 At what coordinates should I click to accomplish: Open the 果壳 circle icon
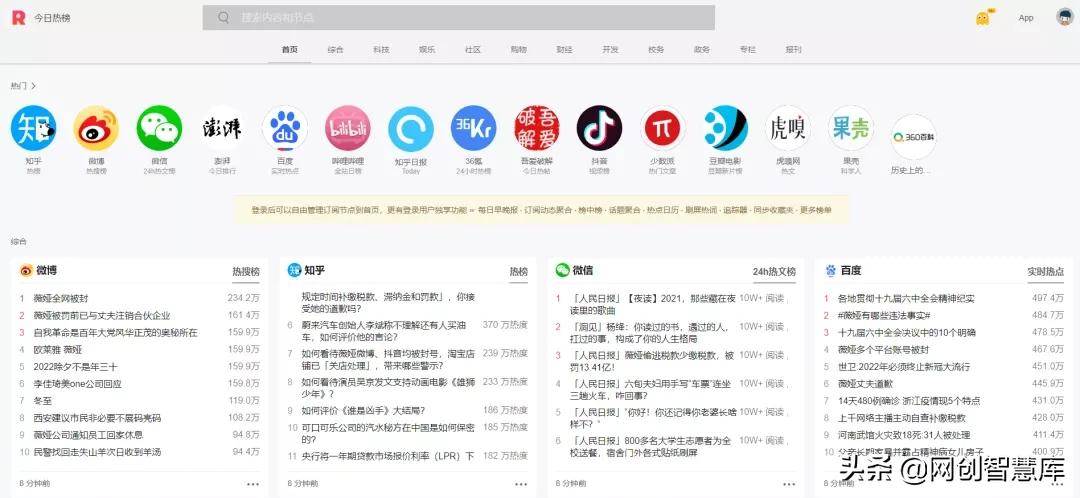[x=851, y=128]
